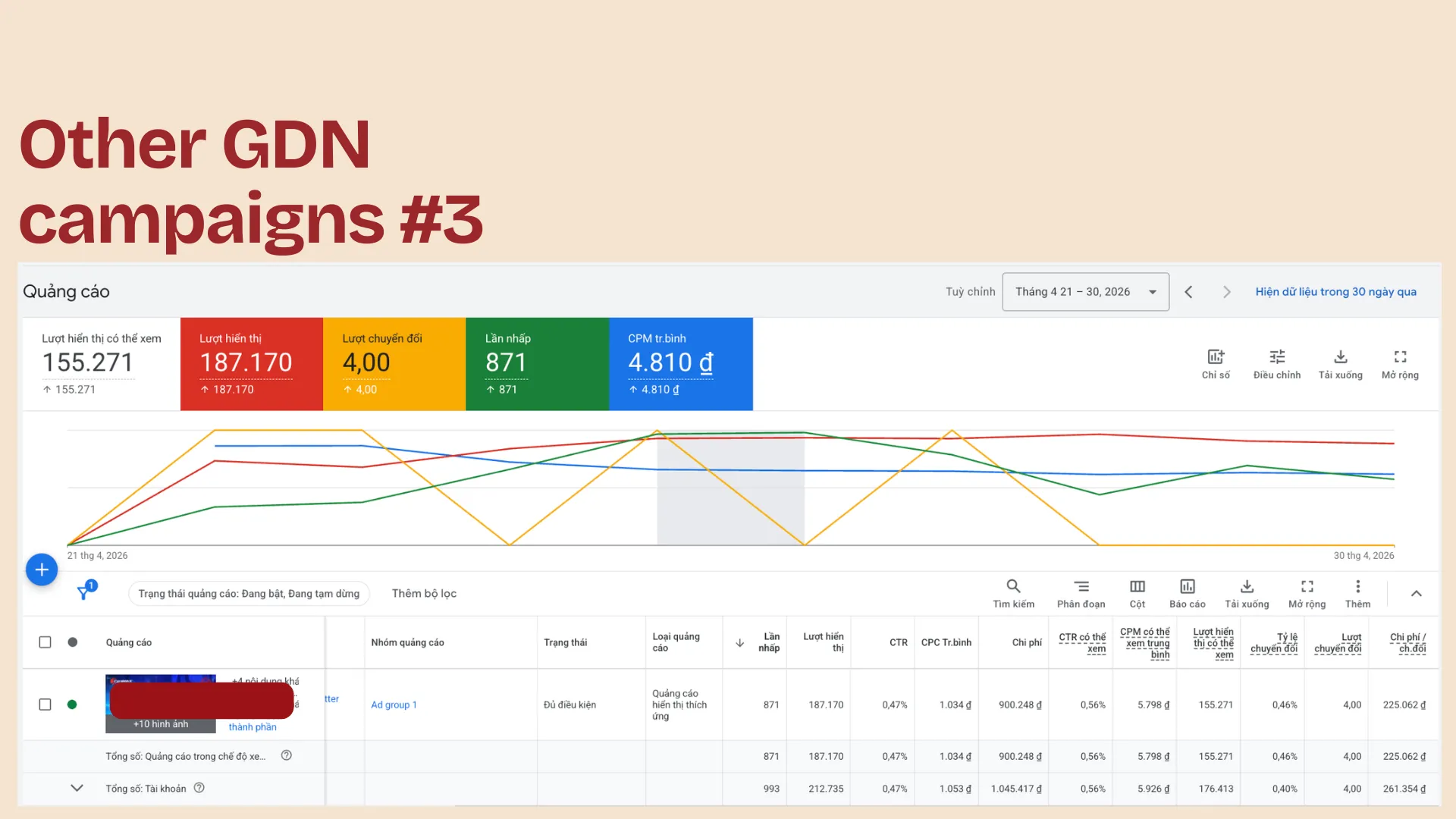Screen dimensions: 1456x819
Task: Click the Thêm bộ lọc button
Action: (424, 594)
